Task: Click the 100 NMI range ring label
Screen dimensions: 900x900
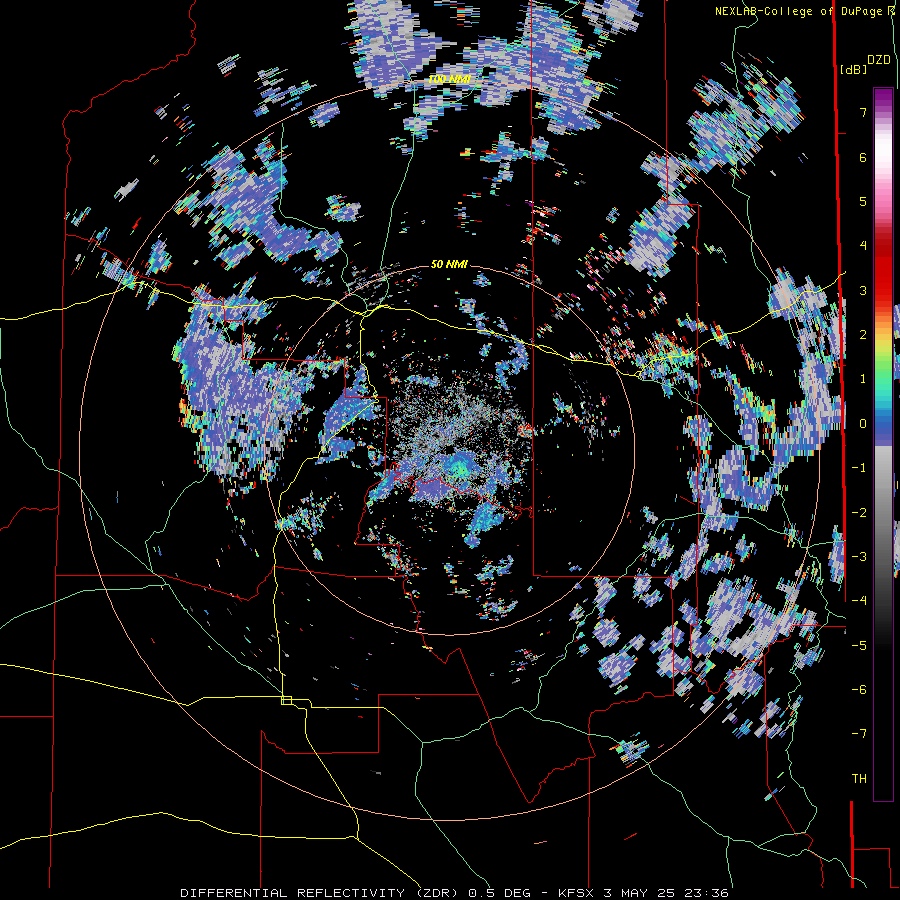Action: [449, 79]
